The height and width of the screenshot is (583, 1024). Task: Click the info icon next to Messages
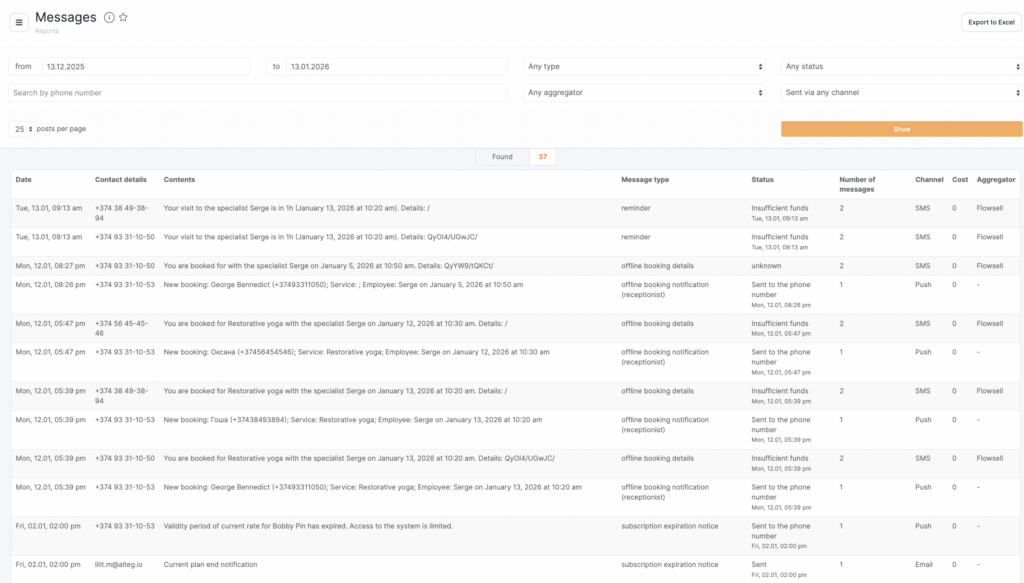coord(109,18)
